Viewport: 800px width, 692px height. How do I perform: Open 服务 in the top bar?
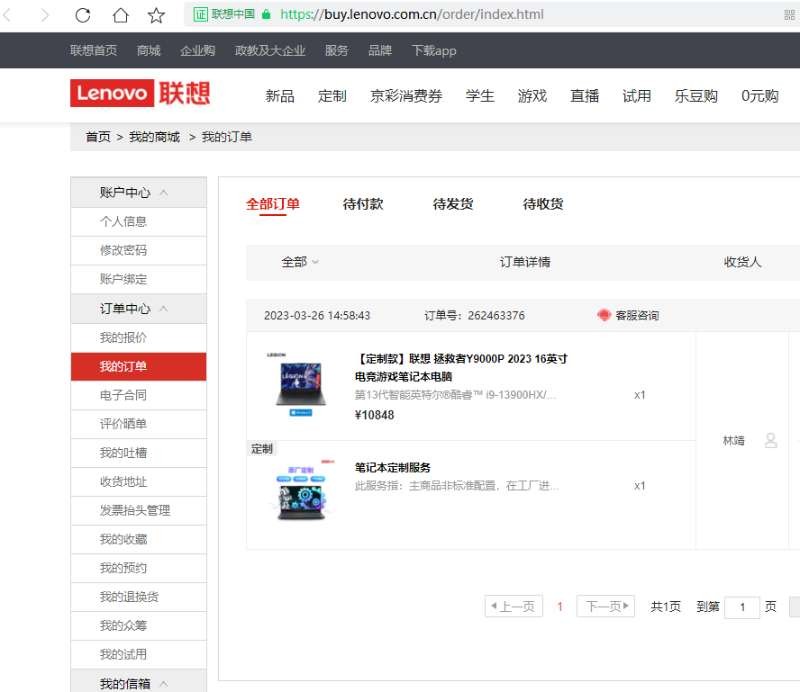point(336,51)
